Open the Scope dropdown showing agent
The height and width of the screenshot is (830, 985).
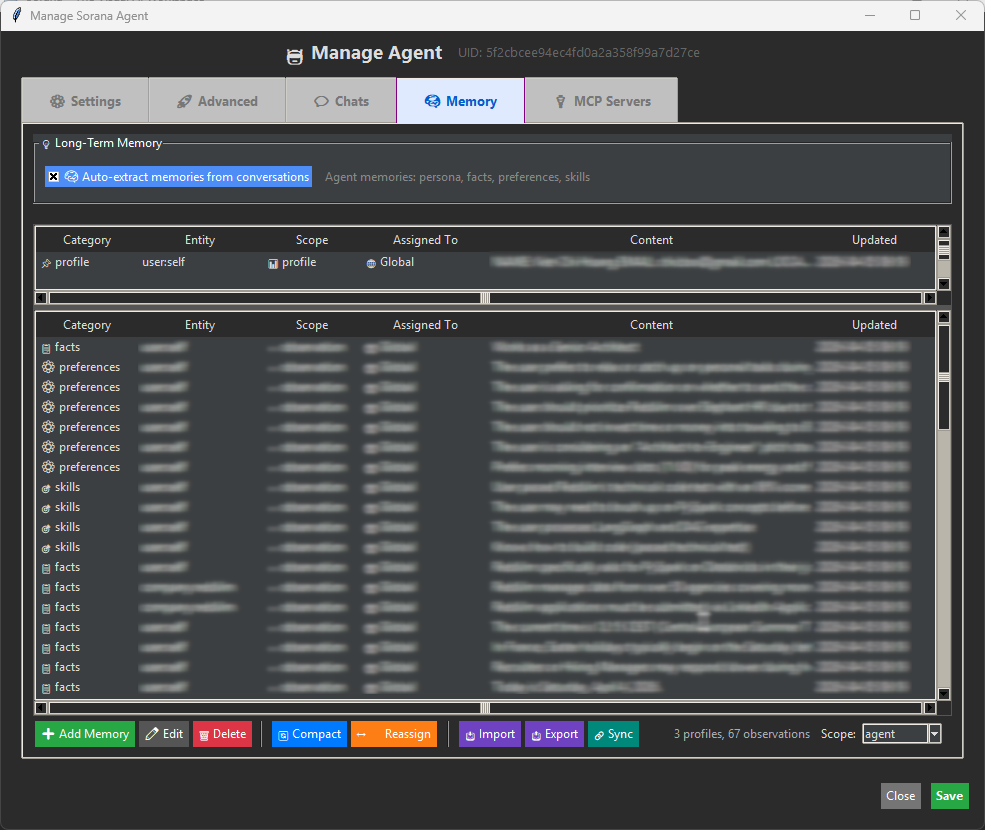[934, 733]
